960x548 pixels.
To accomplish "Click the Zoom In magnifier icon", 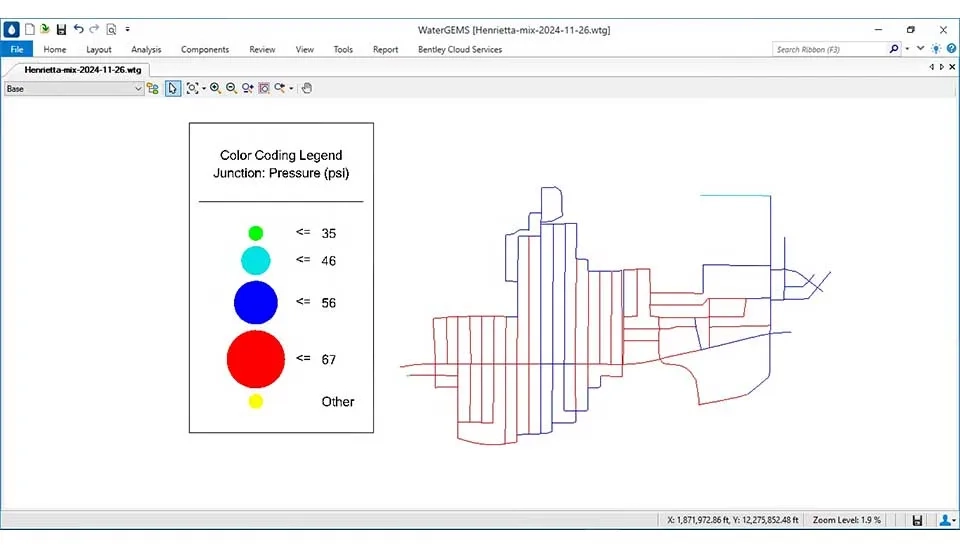I will (215, 88).
